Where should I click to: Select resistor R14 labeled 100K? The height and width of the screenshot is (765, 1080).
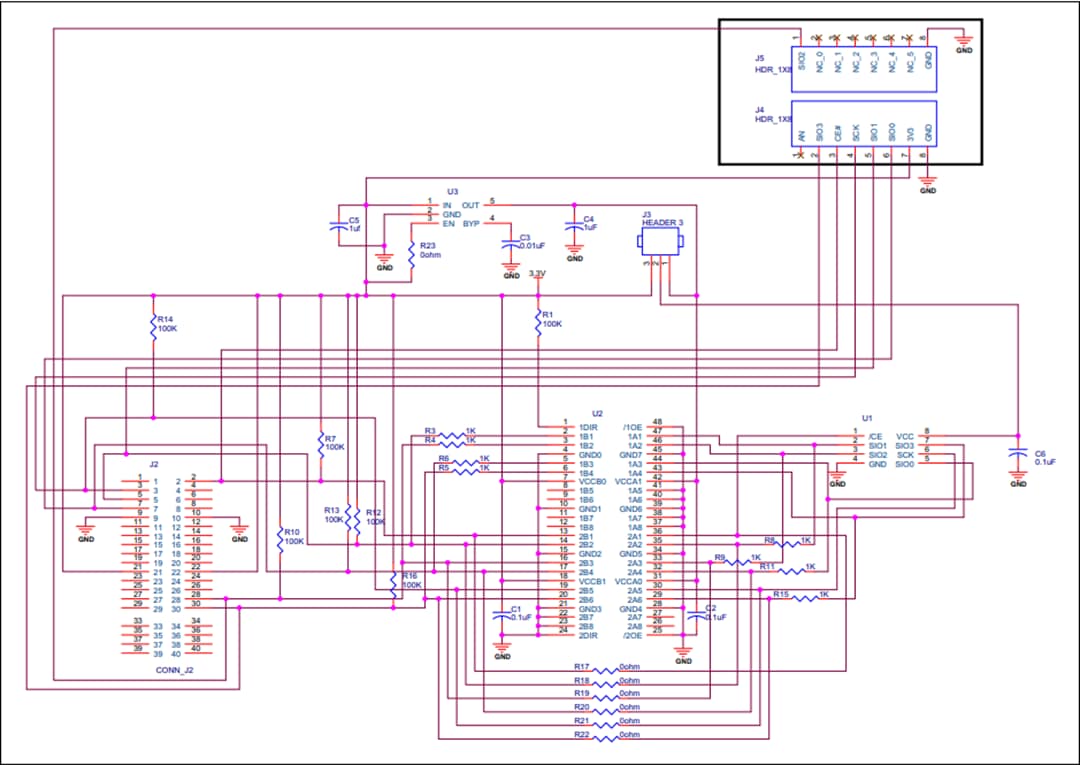[x=152, y=328]
